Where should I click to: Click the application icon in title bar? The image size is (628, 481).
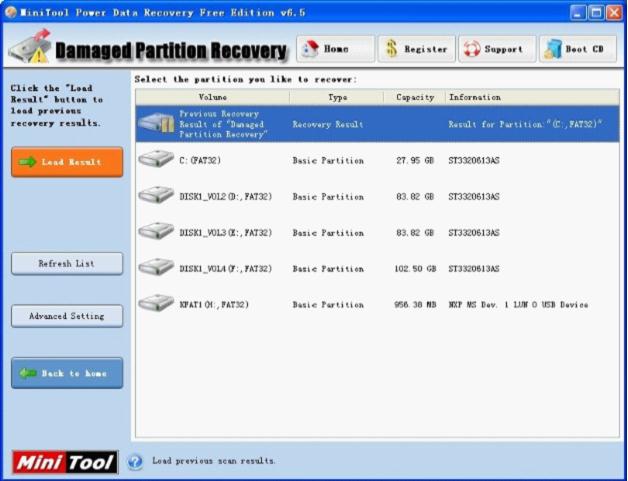click(10, 12)
